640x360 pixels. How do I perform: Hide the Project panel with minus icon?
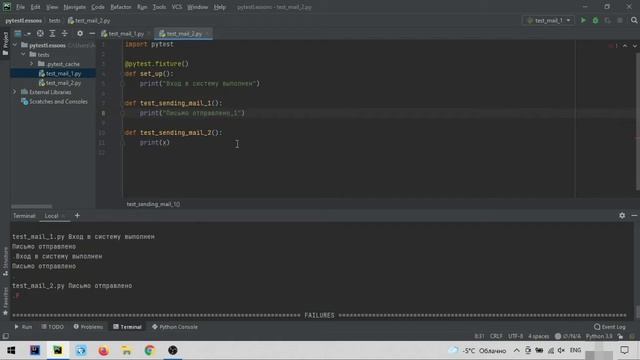click(92, 33)
